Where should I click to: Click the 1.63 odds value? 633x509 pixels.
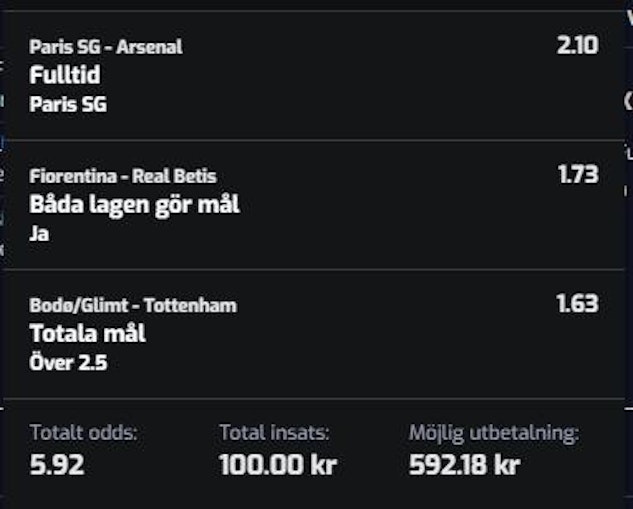pyautogui.click(x=577, y=303)
